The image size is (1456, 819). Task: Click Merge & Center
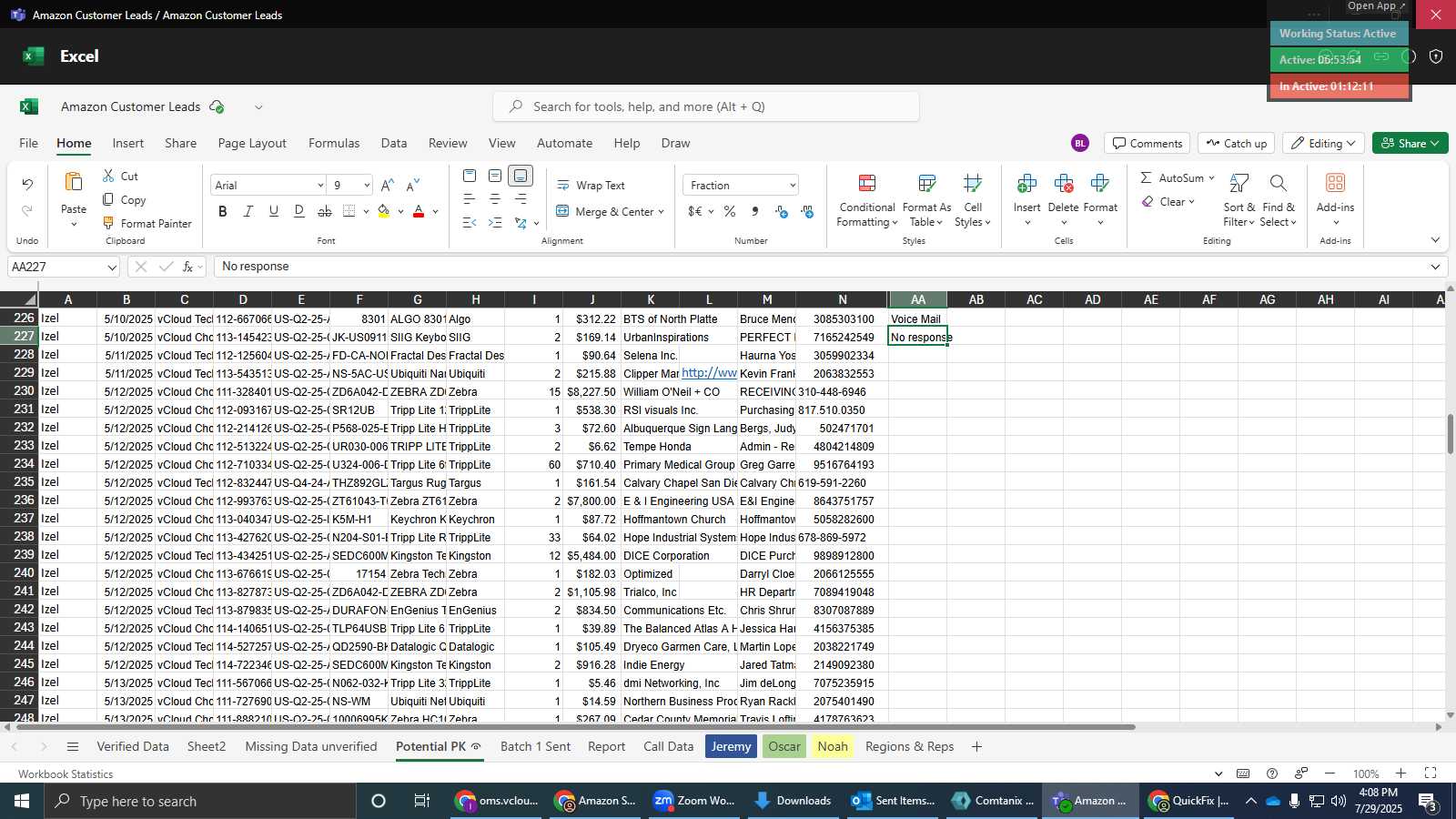pos(602,211)
